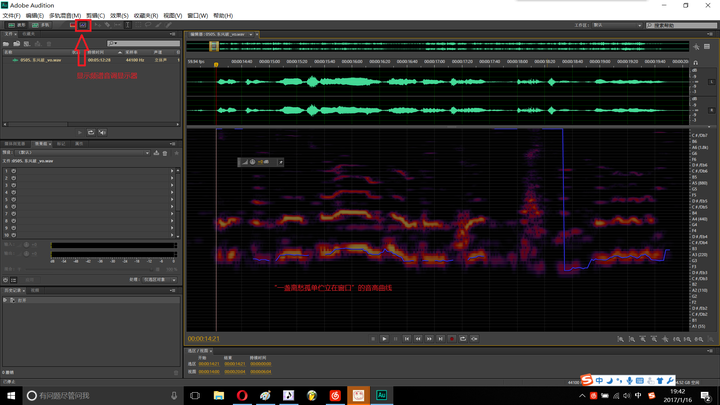Select the Move tool in toolbar

[97, 25]
